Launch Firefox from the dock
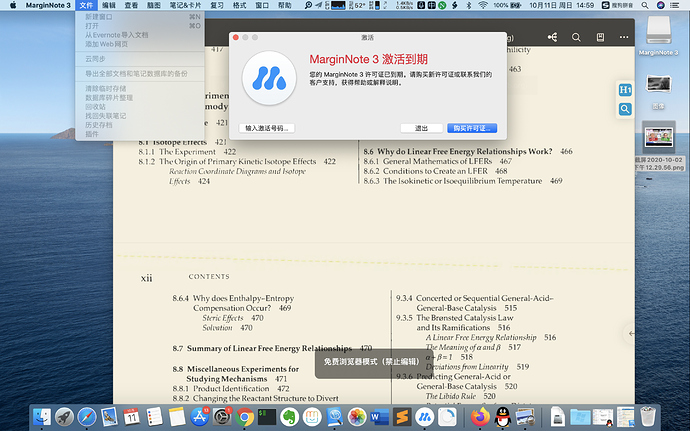The width and height of the screenshot is (690, 431). pos(480,416)
